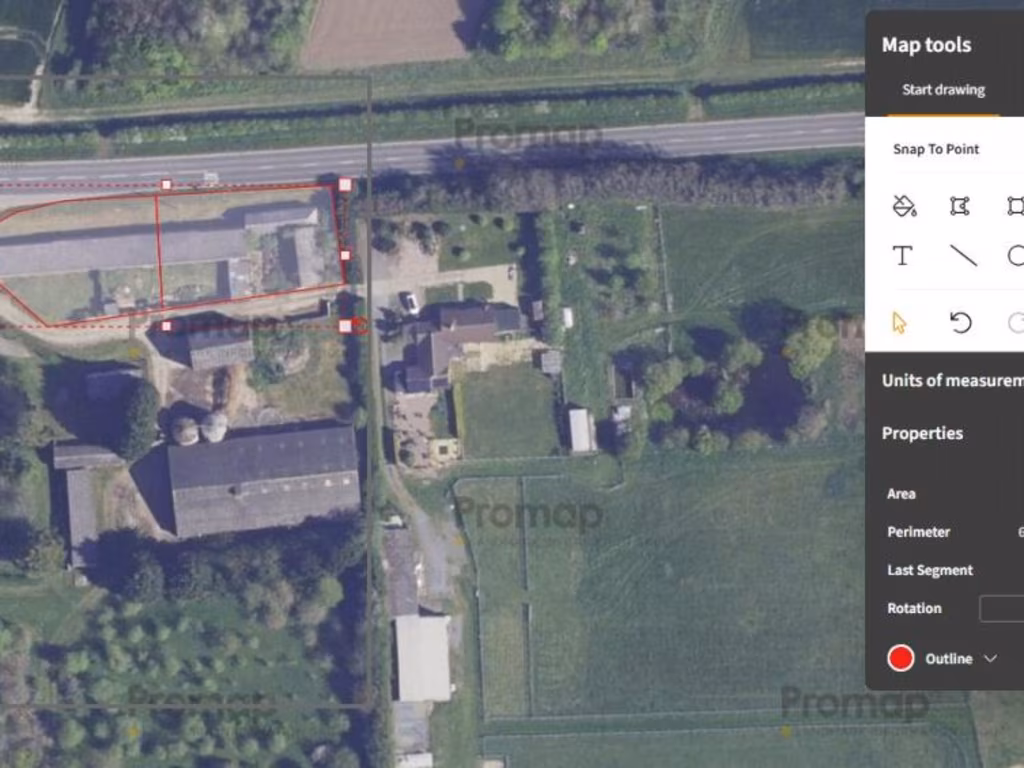
Task: Expand the Units of measurement section
Action: [952, 380]
